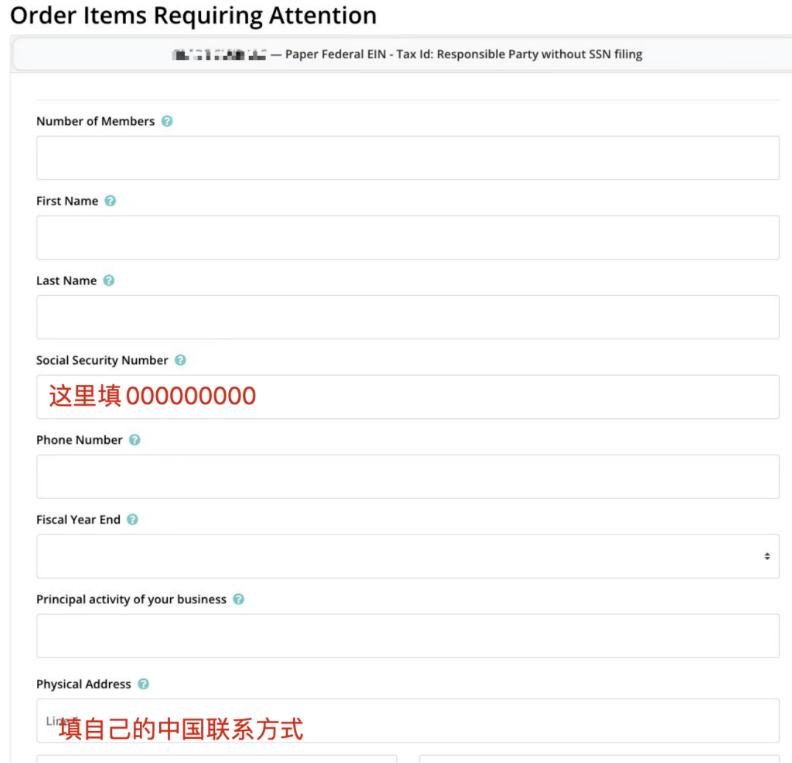Open the Fiscal Year End dropdown
Image resolution: width=792 pixels, height=763 pixels.
[x=407, y=556]
